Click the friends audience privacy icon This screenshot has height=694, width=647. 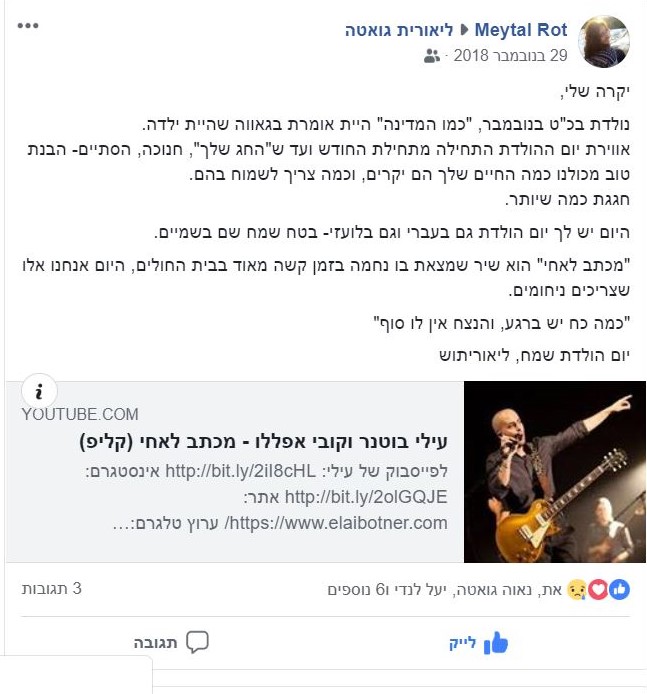431,56
